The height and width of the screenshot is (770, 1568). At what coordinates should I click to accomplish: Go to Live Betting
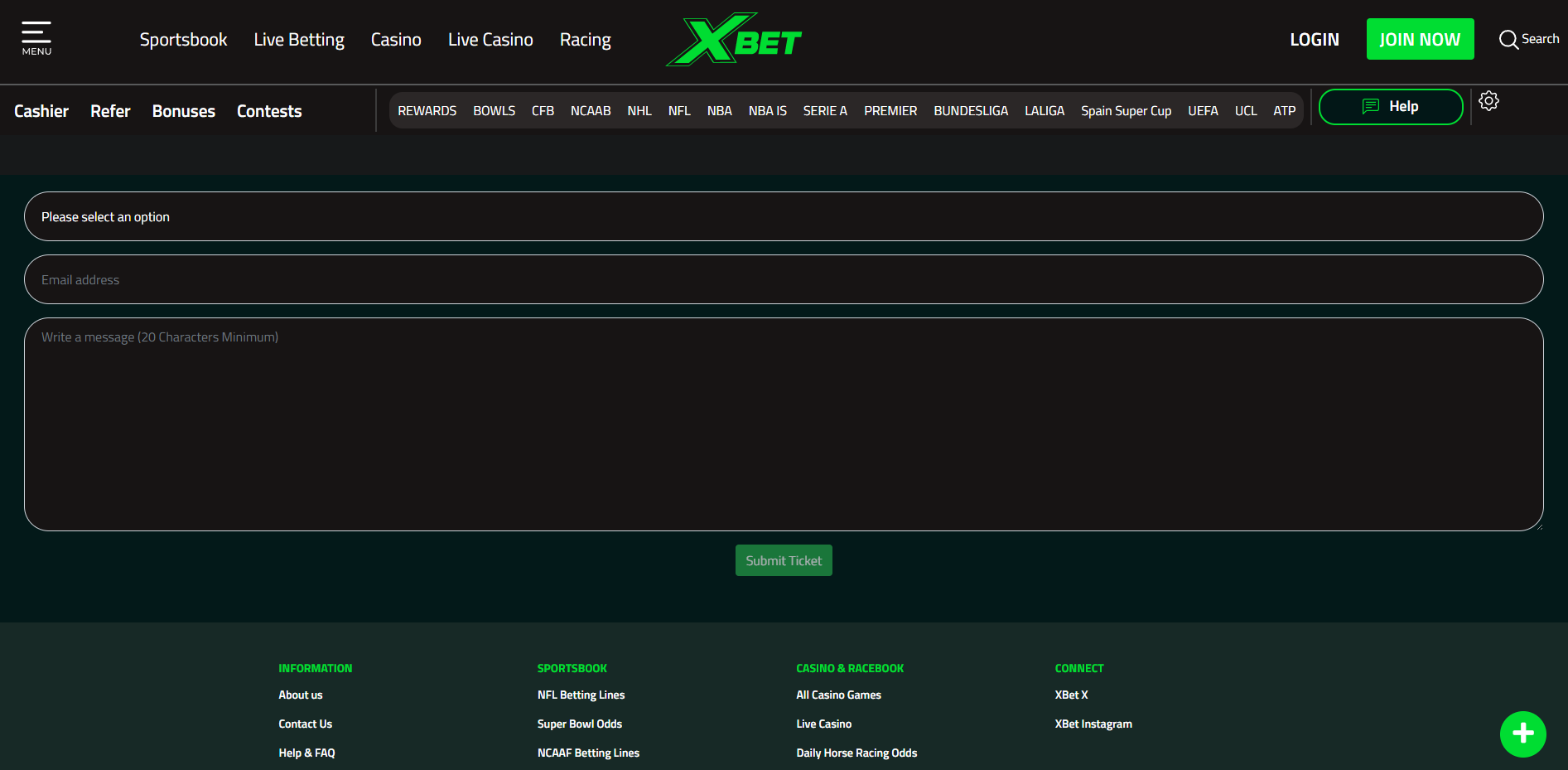(299, 40)
